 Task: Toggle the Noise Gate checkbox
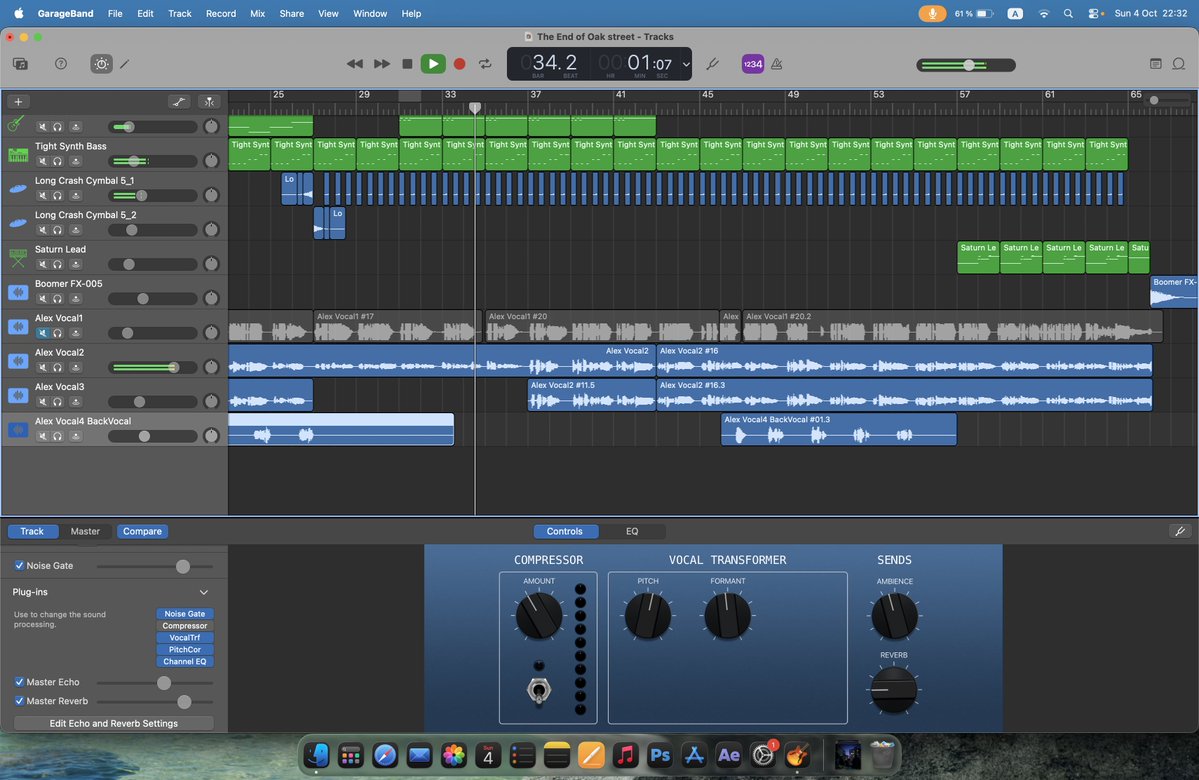click(19, 566)
